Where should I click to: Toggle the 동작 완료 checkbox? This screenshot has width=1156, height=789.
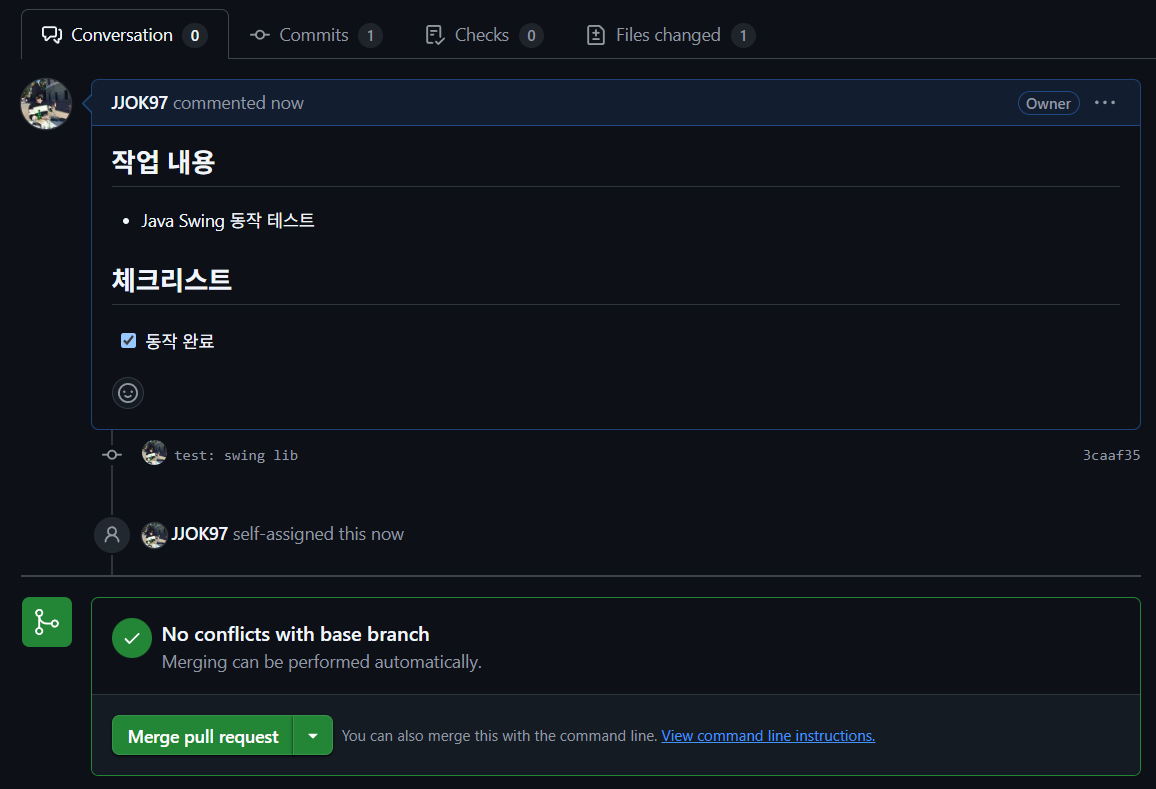128,341
